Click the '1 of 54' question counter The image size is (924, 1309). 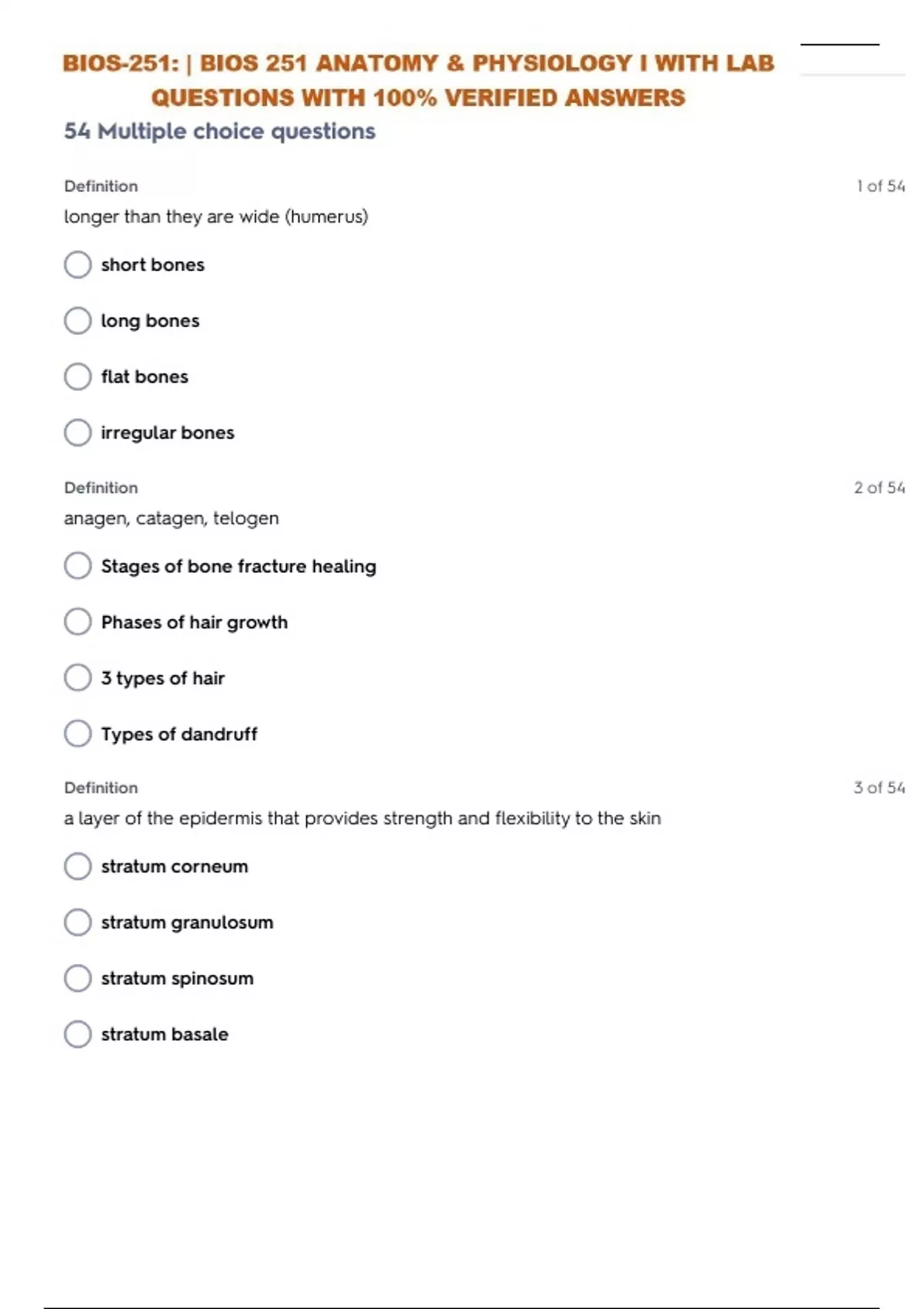click(x=880, y=186)
